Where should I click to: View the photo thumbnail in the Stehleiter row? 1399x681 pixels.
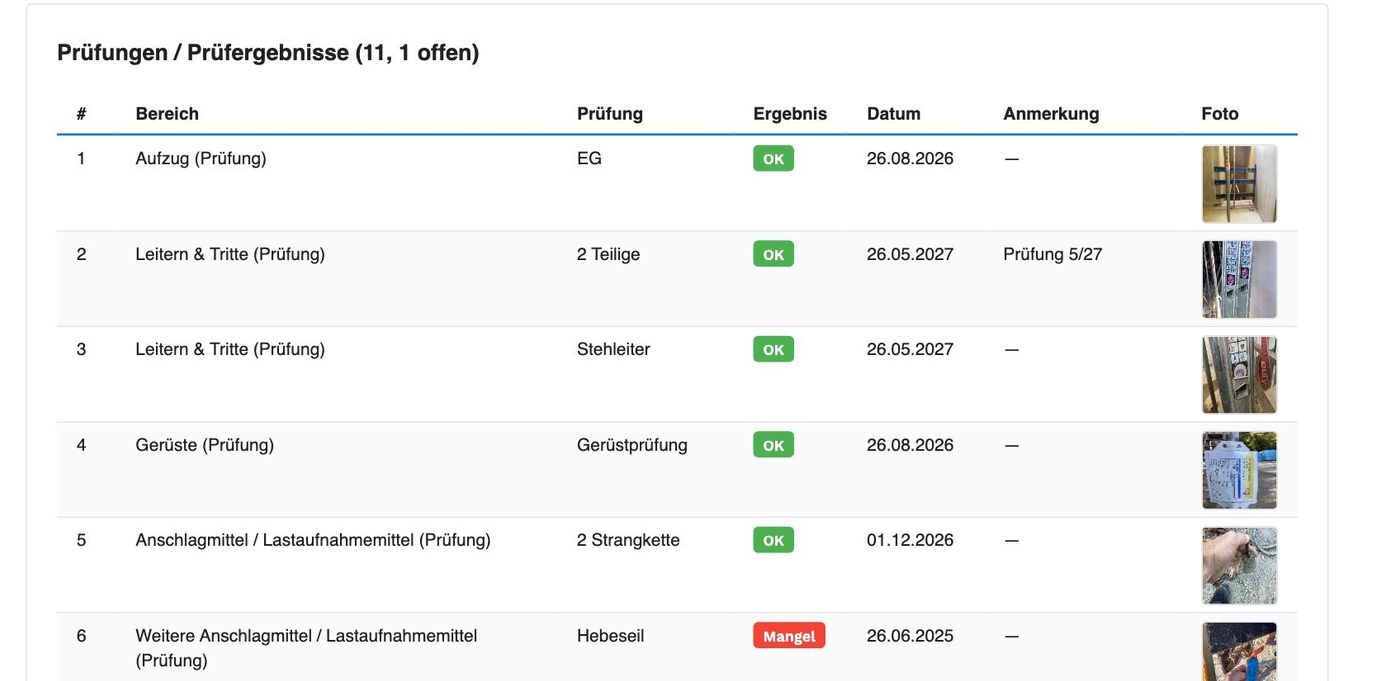pos(1239,375)
